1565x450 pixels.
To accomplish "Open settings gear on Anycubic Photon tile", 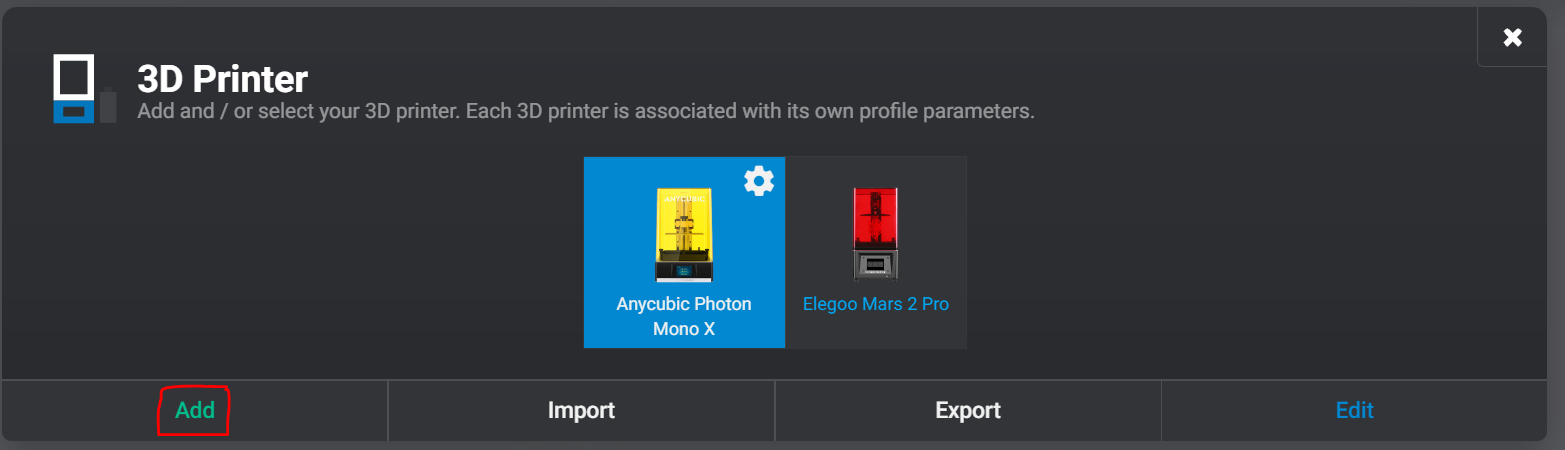I will (x=759, y=181).
